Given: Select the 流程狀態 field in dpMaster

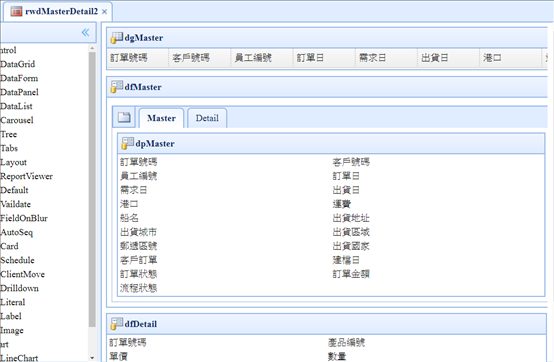Looking at the screenshot, I should (x=138, y=288).
